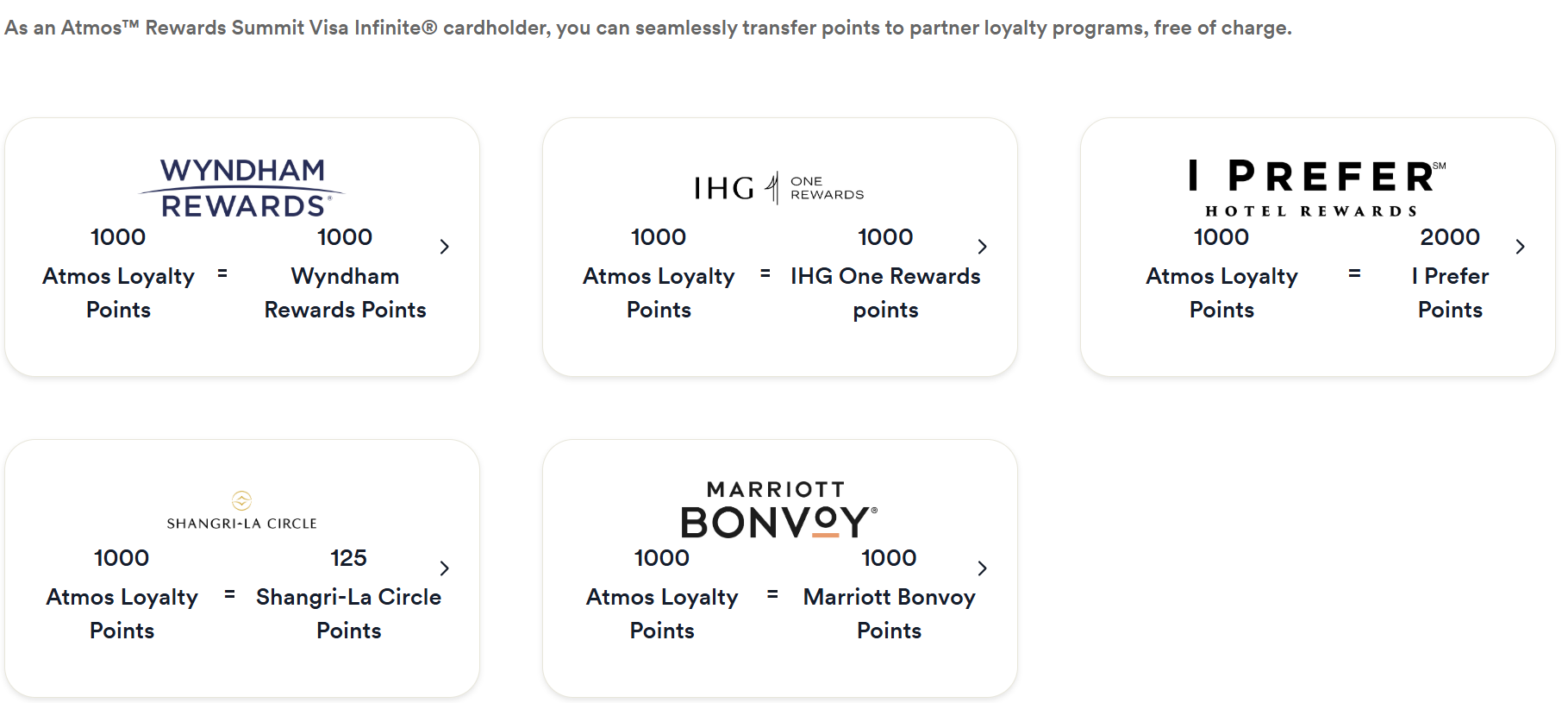Viewport: 1568px width, 703px height.
Task: Click the equals sign in Wyndham card
Action: point(222,273)
